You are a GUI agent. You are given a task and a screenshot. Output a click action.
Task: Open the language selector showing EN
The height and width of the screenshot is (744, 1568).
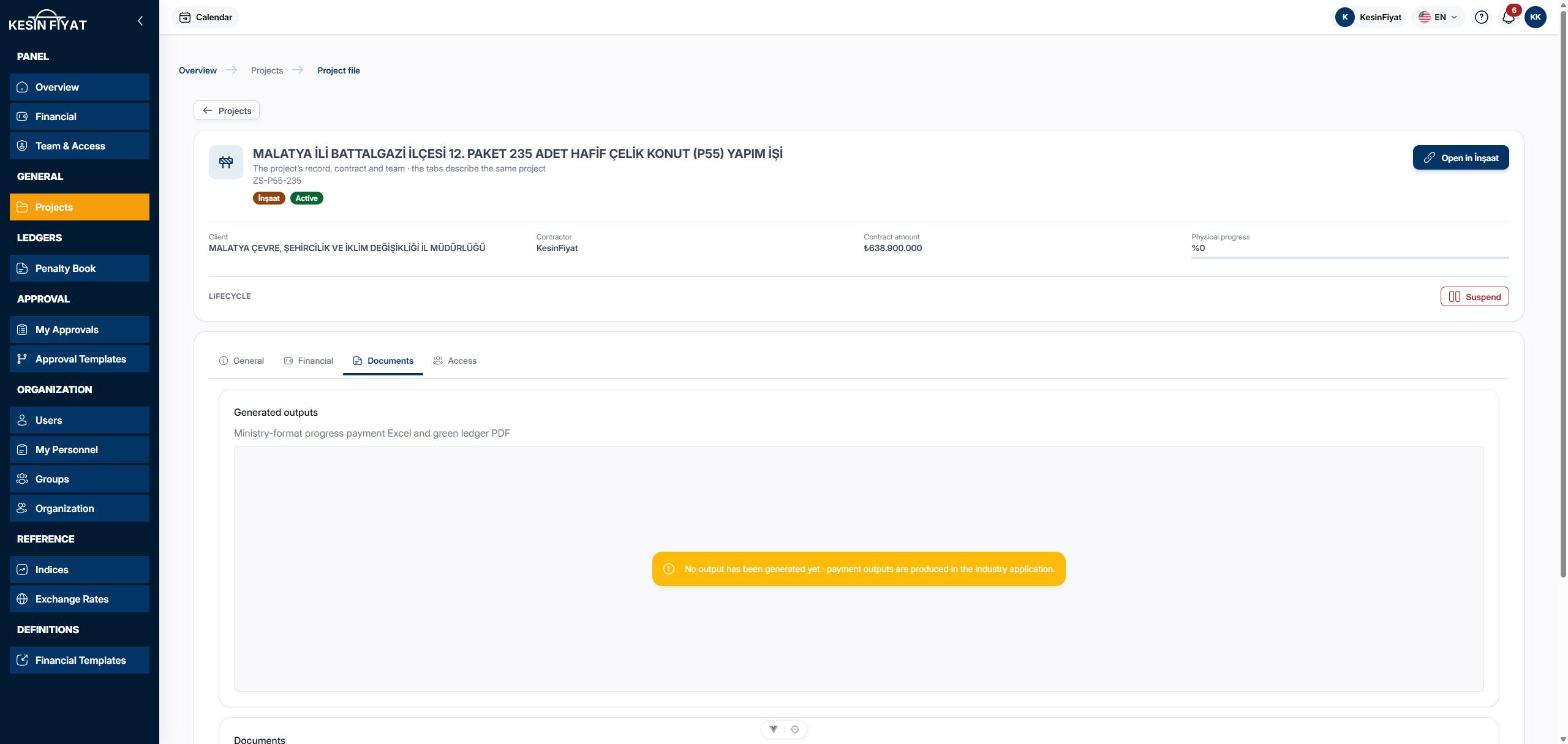point(1438,17)
